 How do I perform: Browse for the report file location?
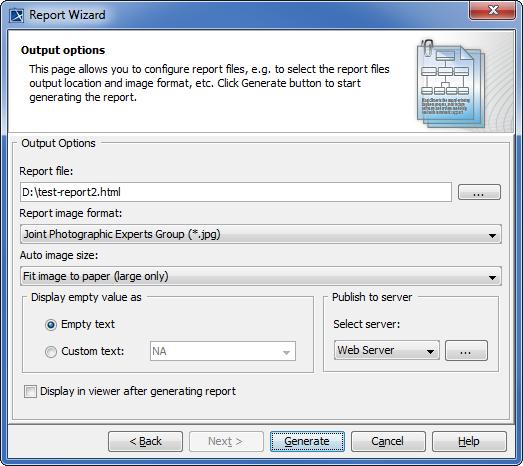click(479, 192)
